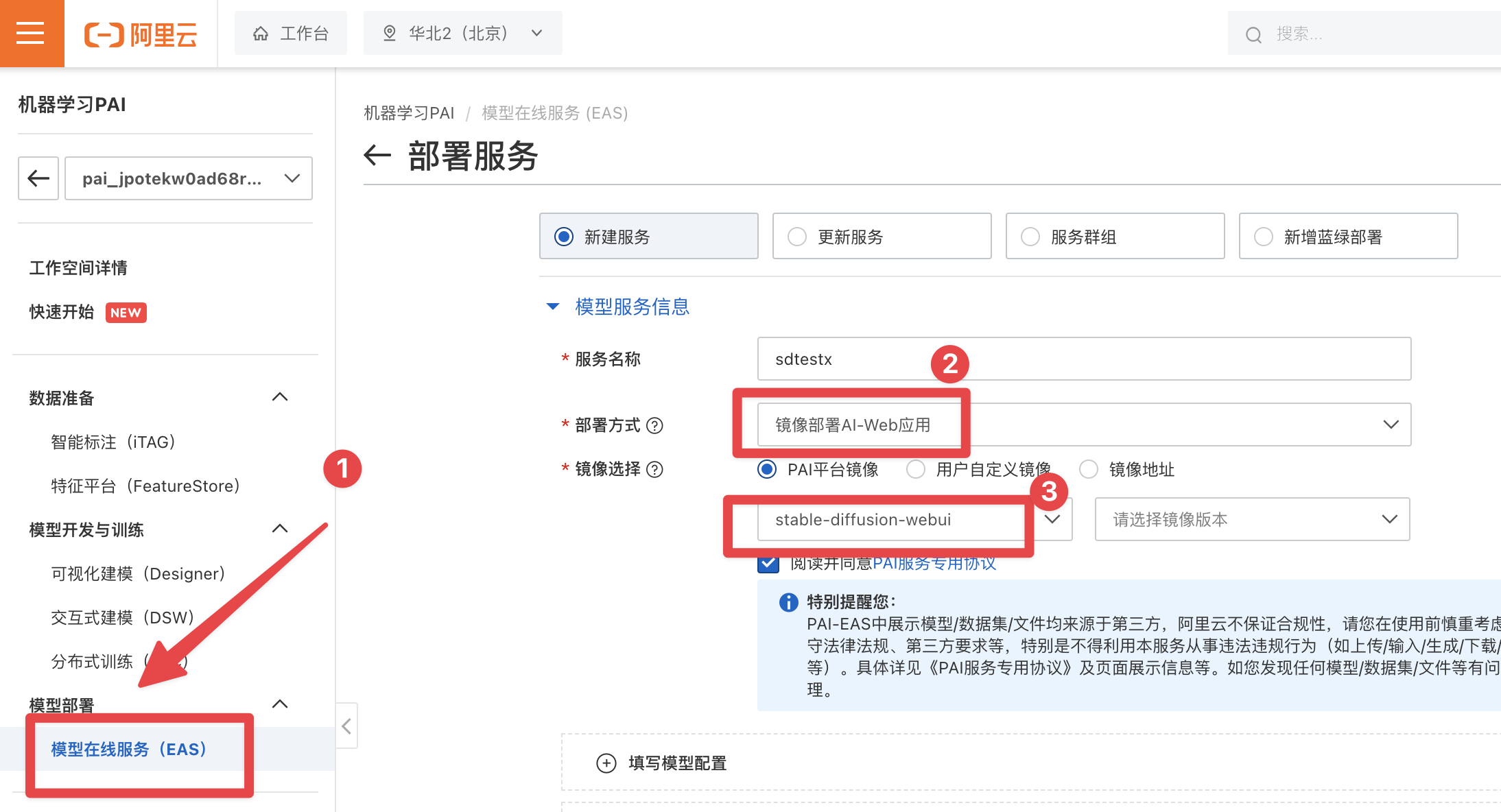
Task: Open 可视化建模（Designer）
Action: (x=139, y=573)
